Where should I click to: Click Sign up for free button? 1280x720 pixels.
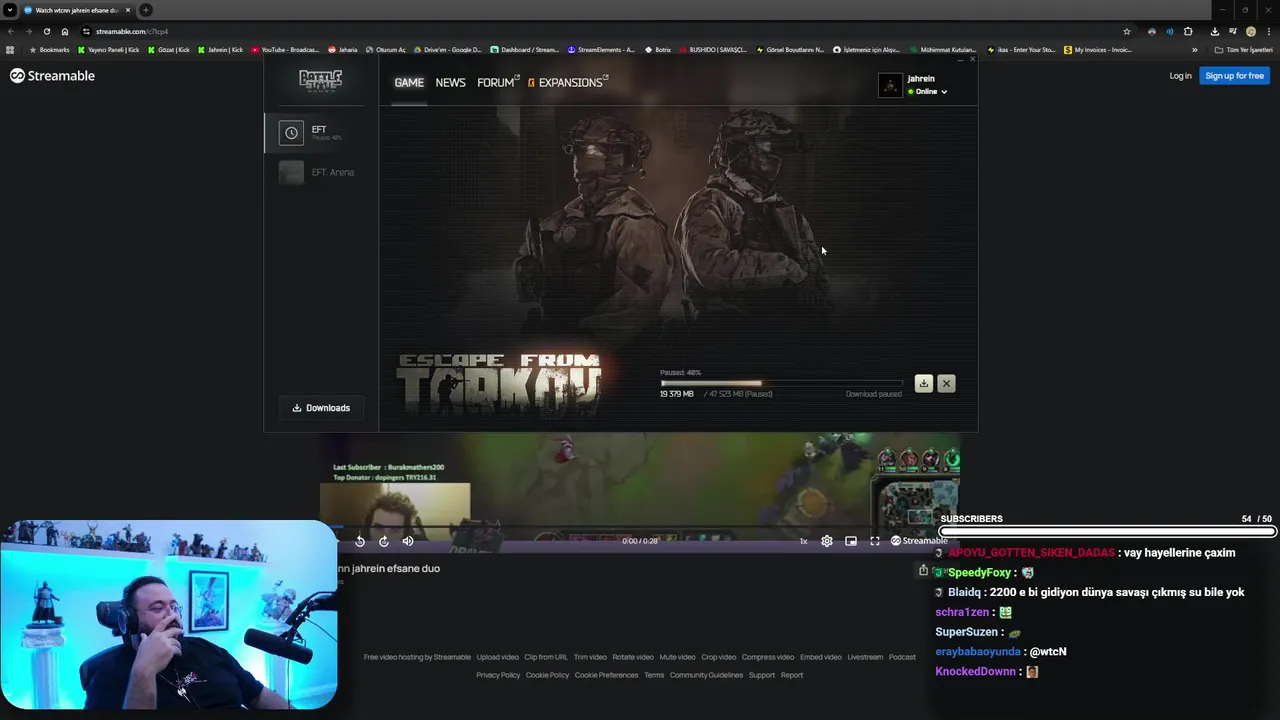coord(1234,76)
